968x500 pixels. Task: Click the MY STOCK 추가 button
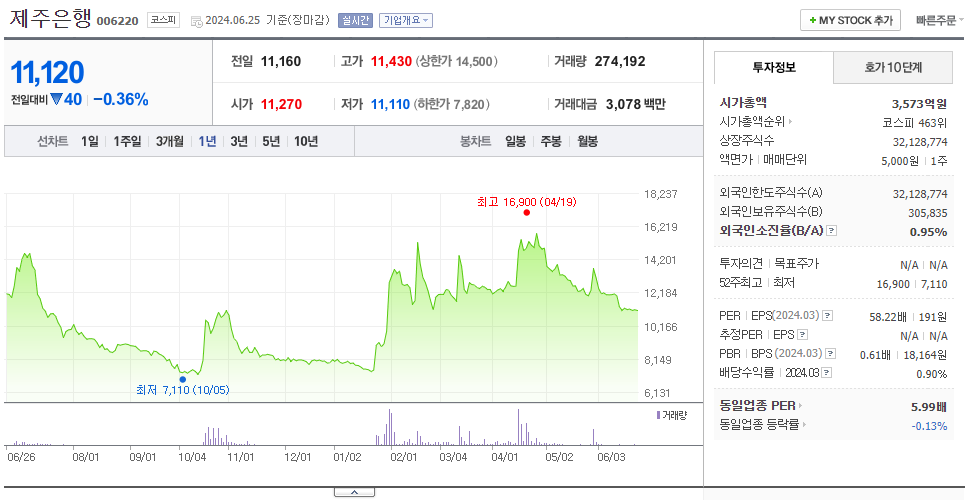coord(851,20)
